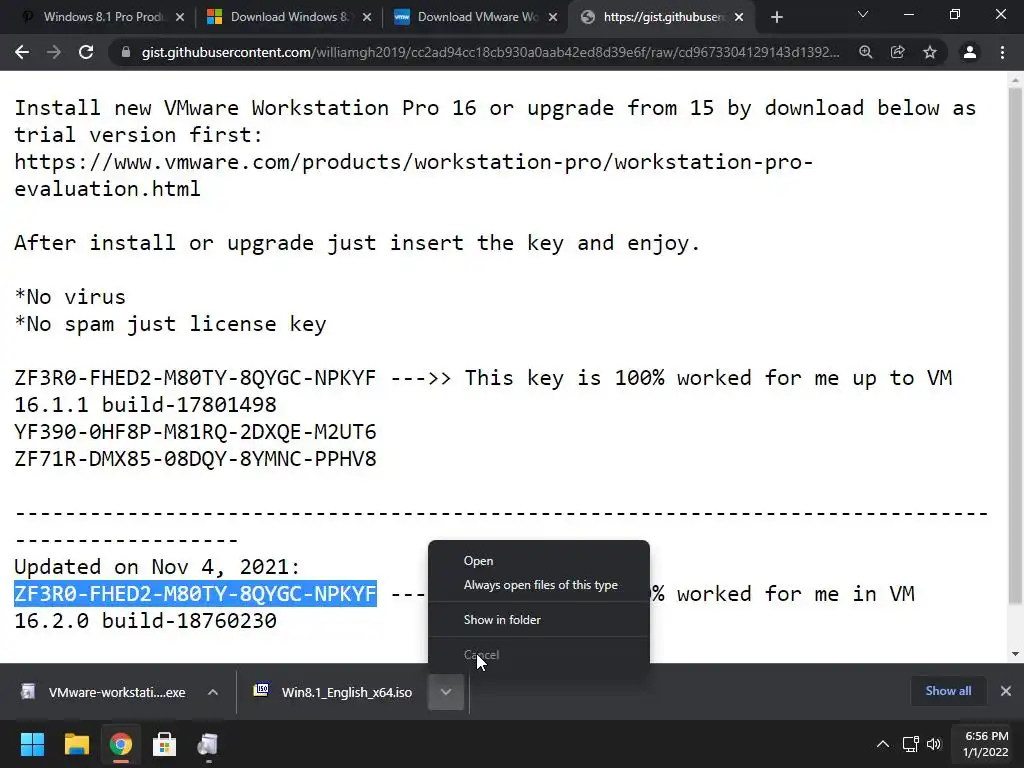This screenshot has height=768, width=1024.
Task: Close the Download Windows 8.1 tab
Action: click(367, 18)
